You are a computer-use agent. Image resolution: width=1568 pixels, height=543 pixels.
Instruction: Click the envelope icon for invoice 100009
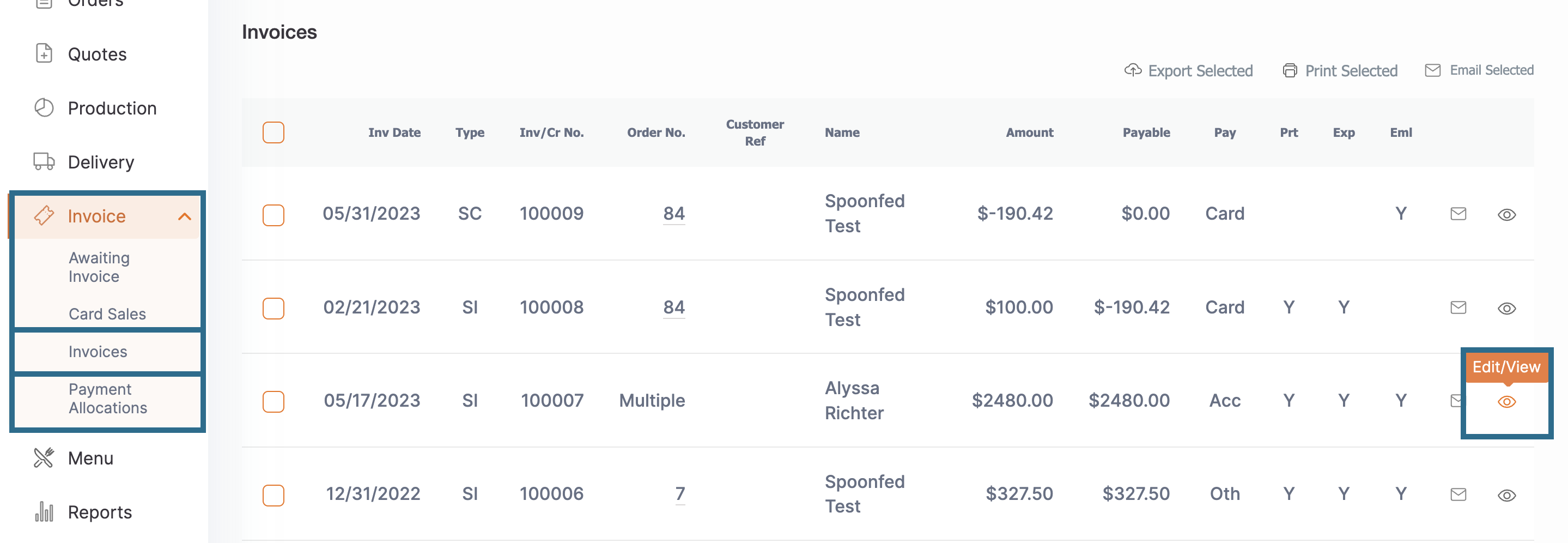1458,214
